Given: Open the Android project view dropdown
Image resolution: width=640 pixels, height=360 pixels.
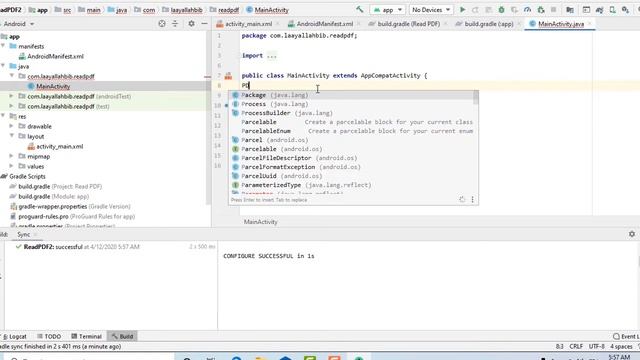Looking at the screenshot, I should coord(18,24).
